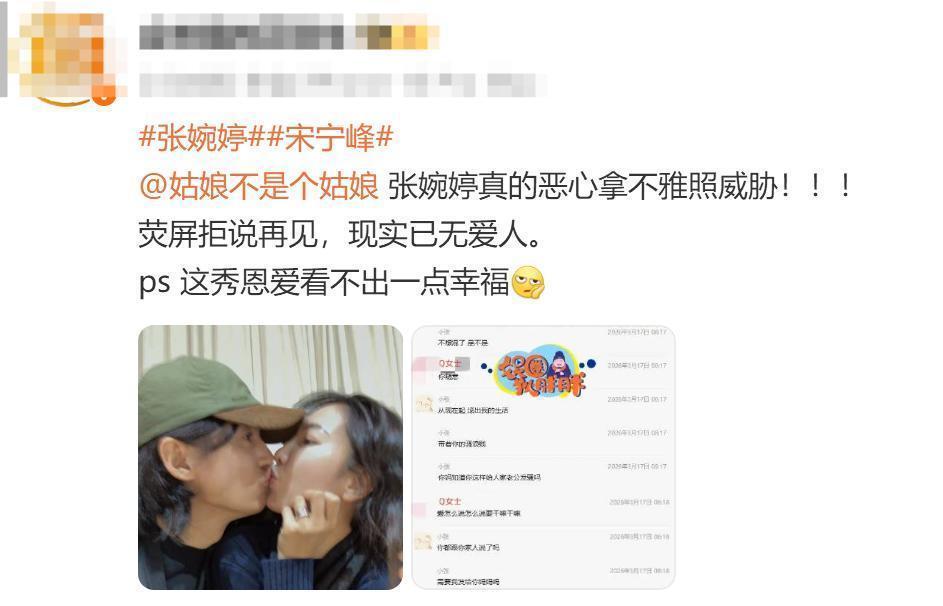943x606 pixels.
Task: Click the ps 这秀恩爱看不出一点幸福 text
Action: click(324, 282)
